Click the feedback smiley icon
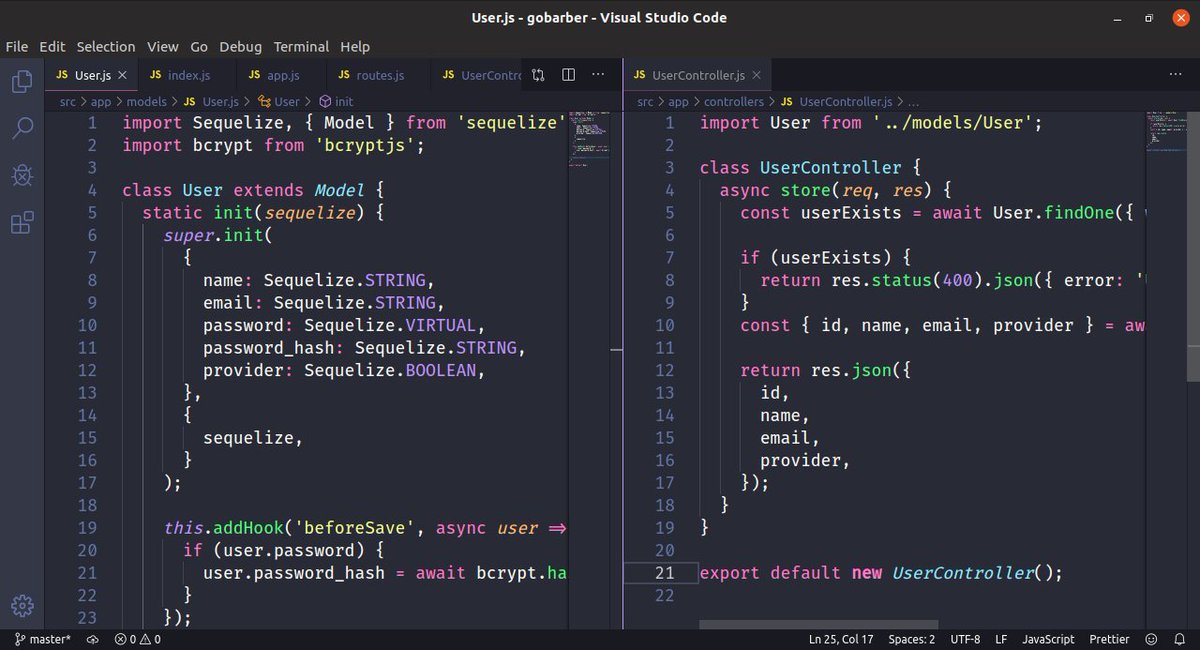The image size is (1200, 650). [1152, 639]
